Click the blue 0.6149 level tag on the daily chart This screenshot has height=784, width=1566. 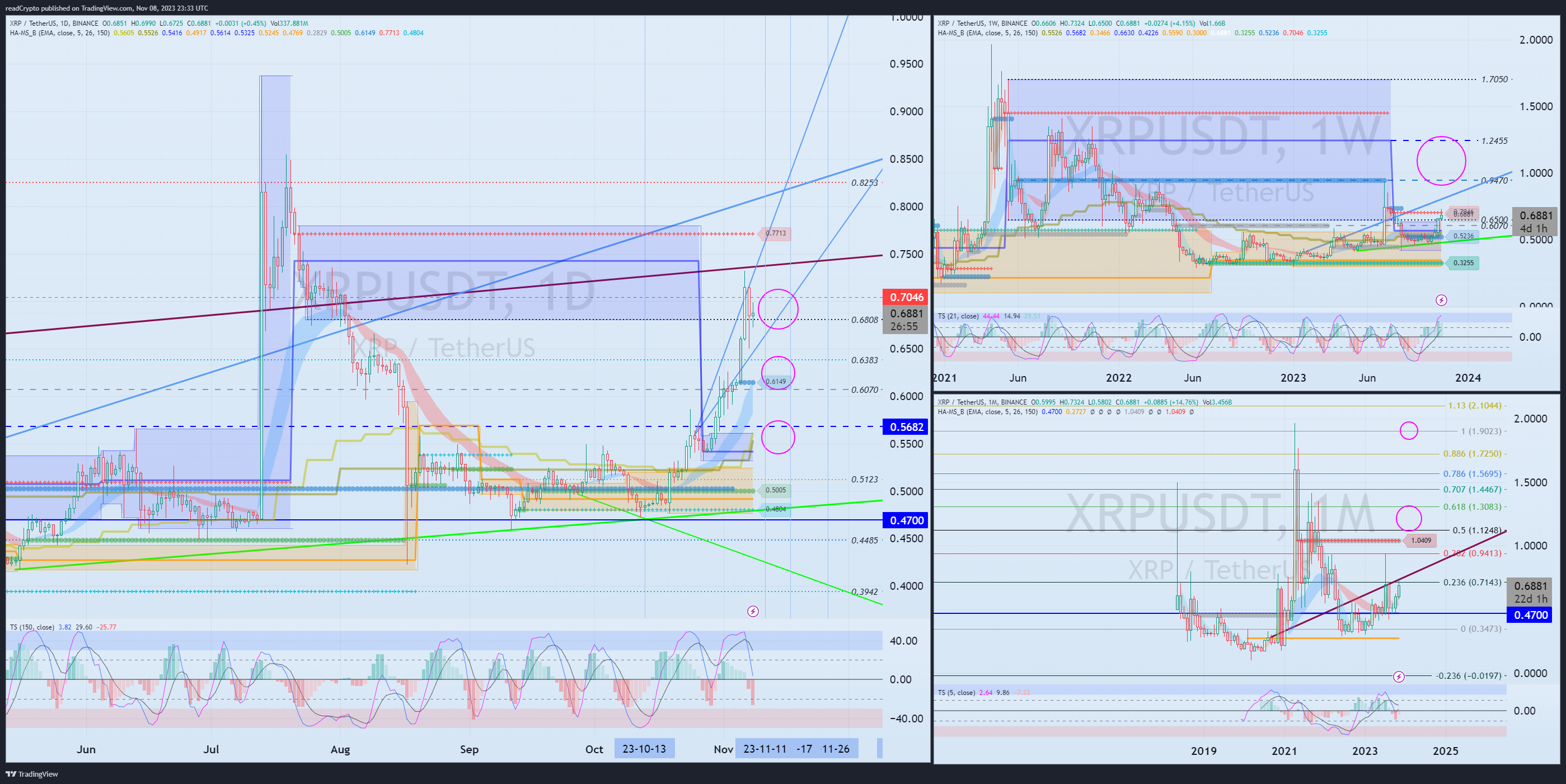[774, 381]
